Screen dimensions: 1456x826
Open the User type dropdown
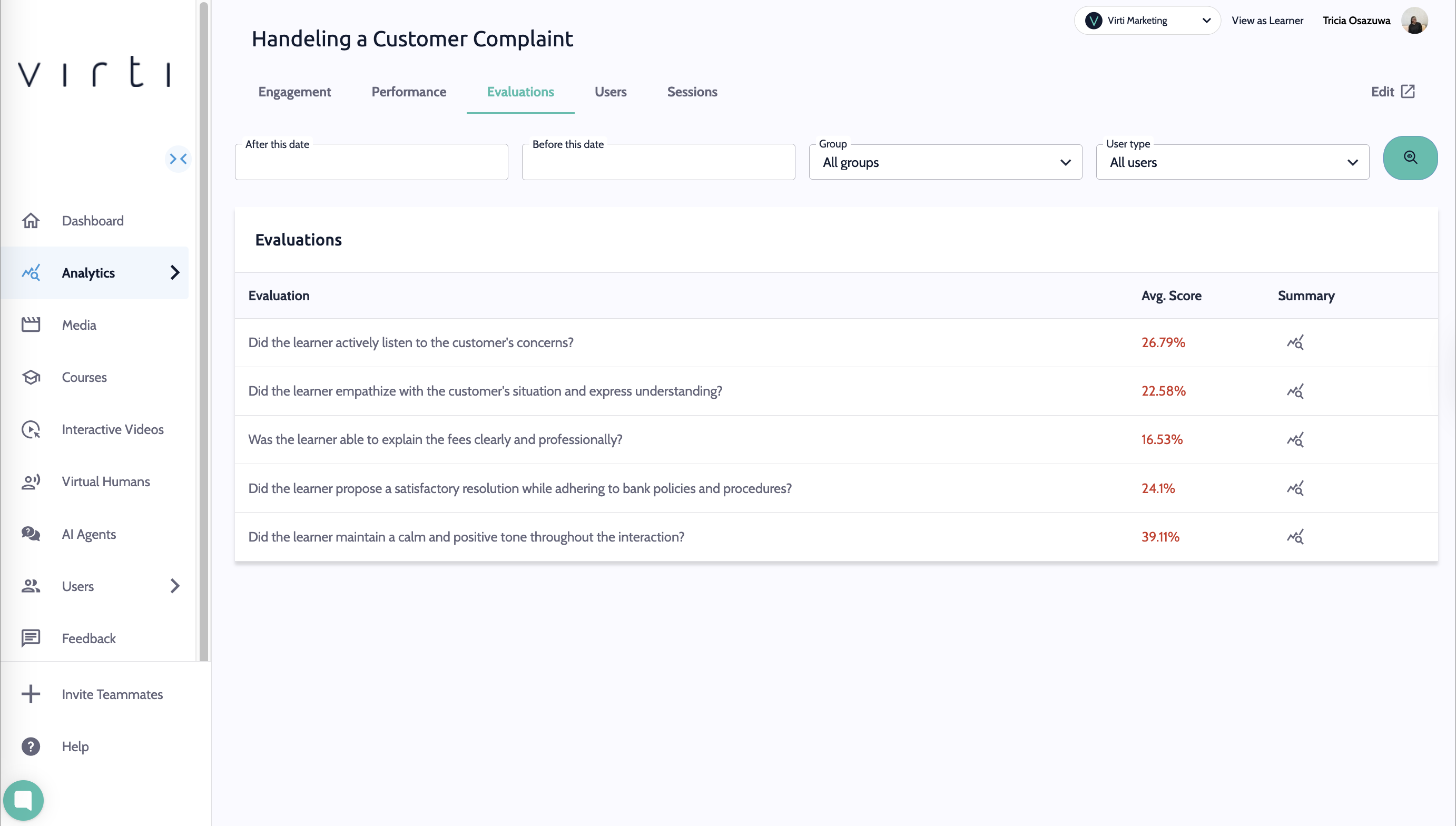point(1232,162)
